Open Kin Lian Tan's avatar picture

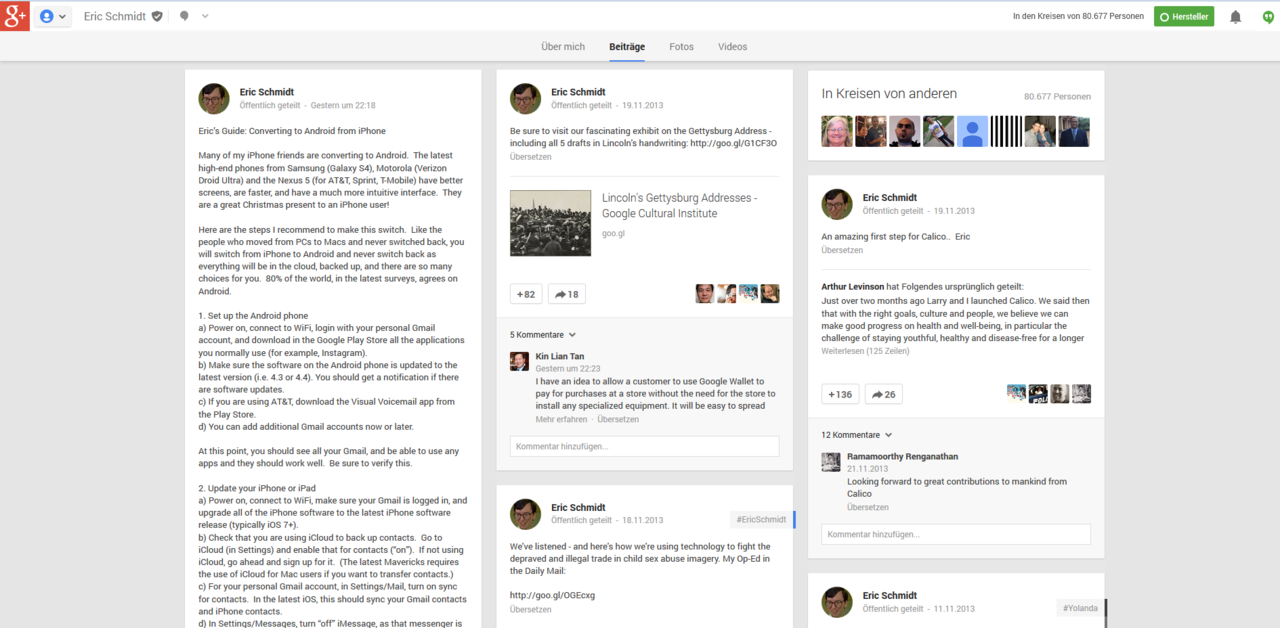[x=519, y=361]
